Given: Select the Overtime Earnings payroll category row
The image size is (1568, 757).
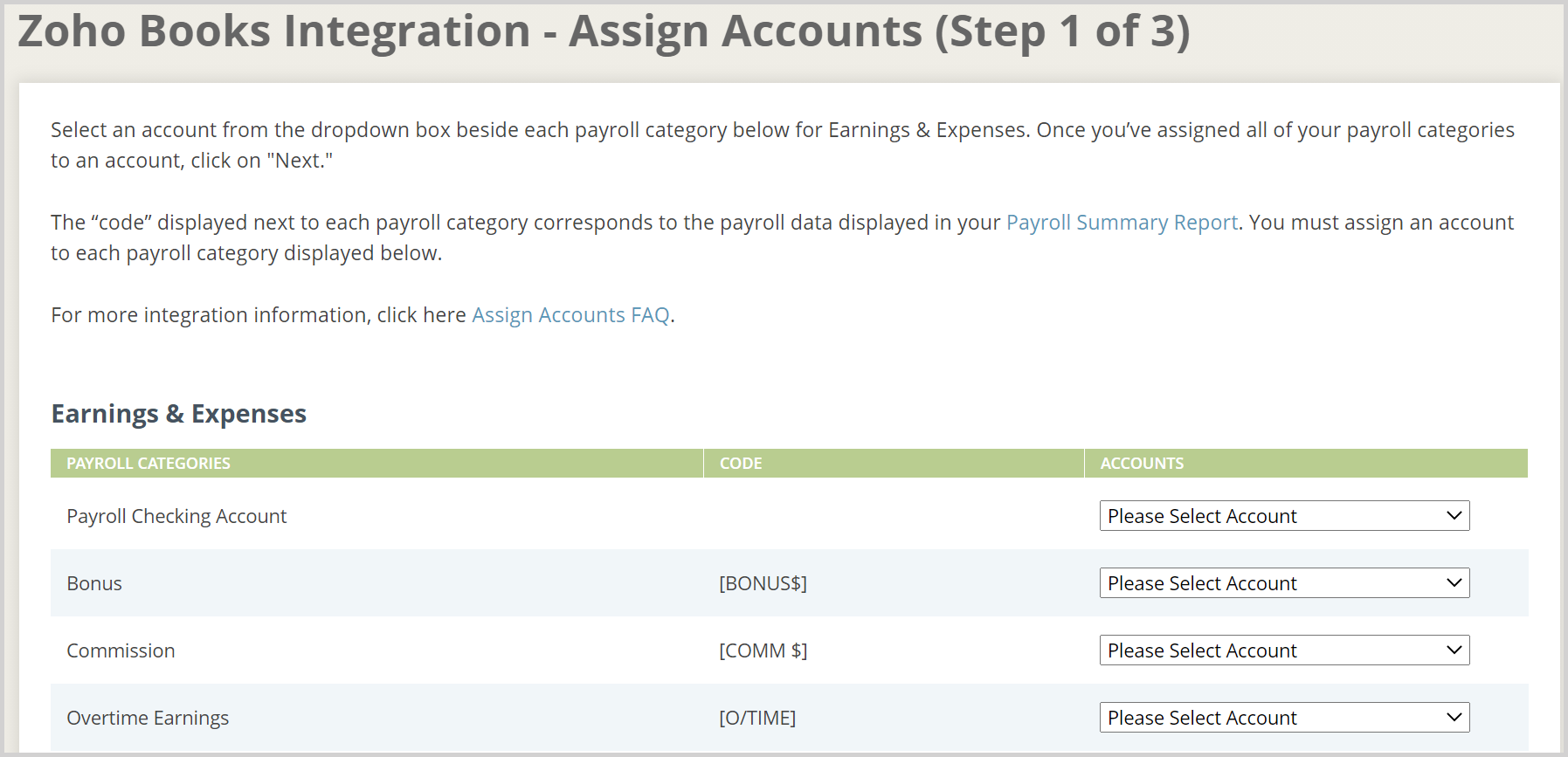Looking at the screenshot, I should point(148,717).
